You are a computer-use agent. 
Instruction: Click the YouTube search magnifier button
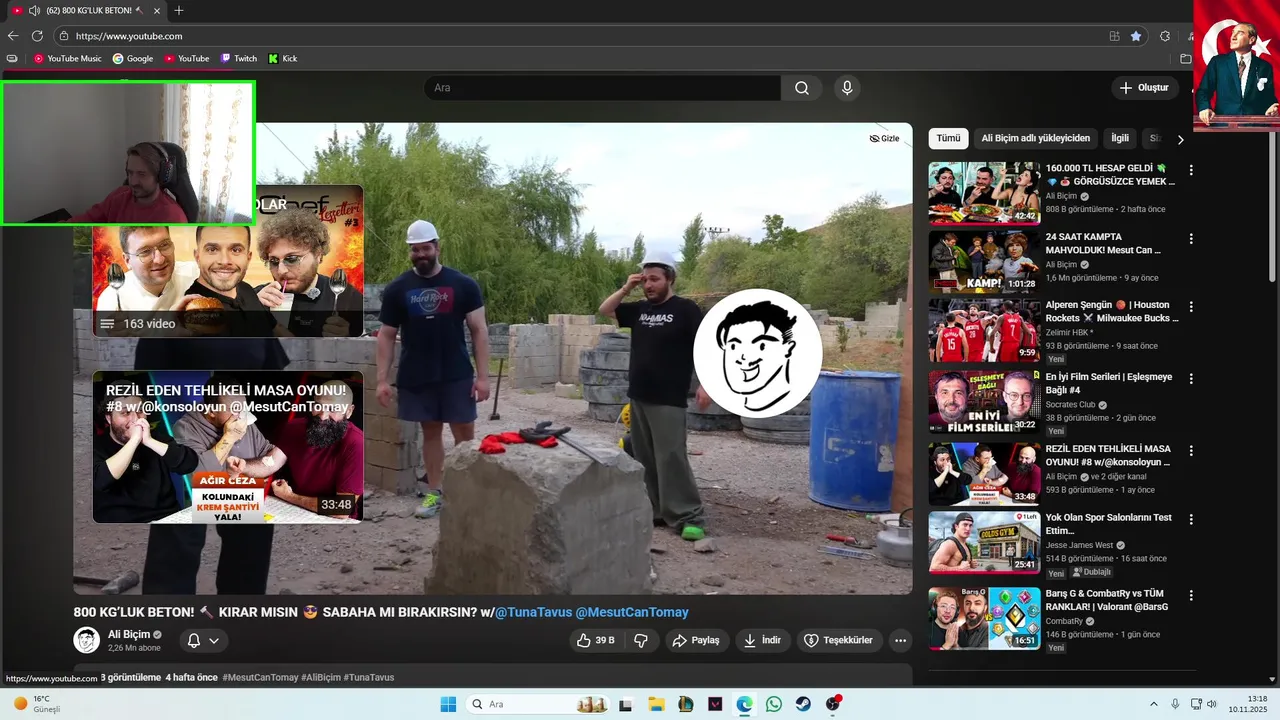(802, 88)
